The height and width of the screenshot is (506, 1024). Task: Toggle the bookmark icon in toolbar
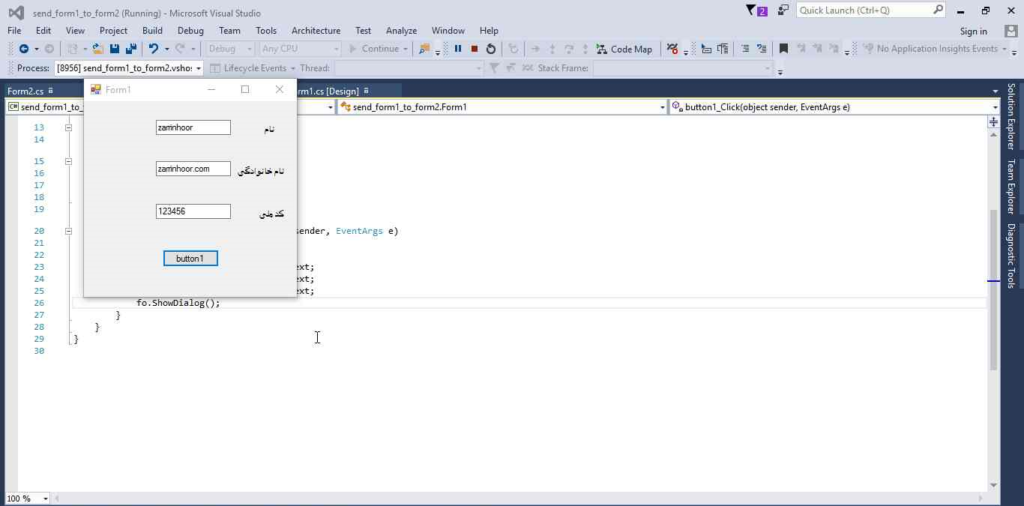point(783,49)
